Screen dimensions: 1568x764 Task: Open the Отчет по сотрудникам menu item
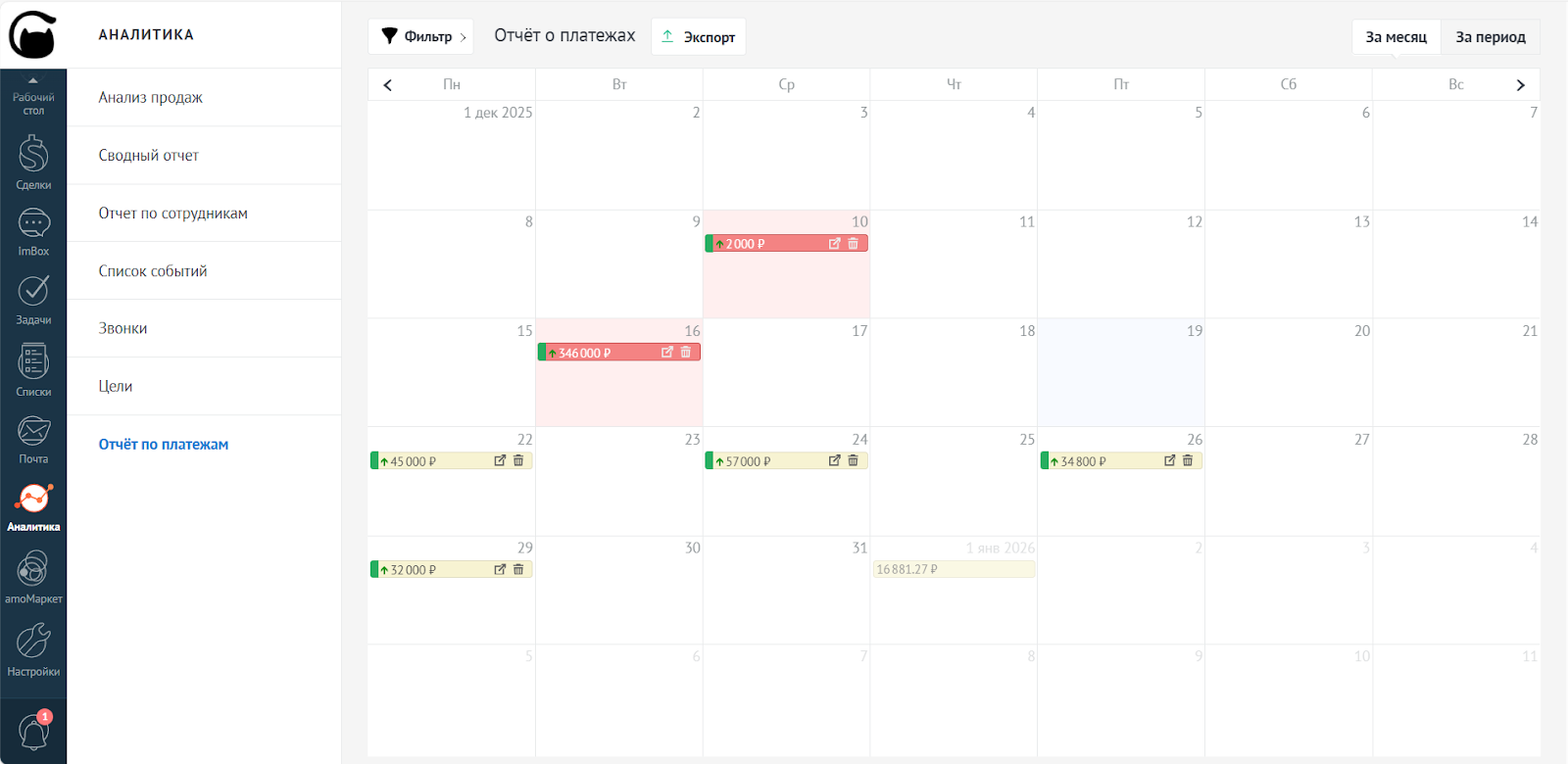(173, 214)
